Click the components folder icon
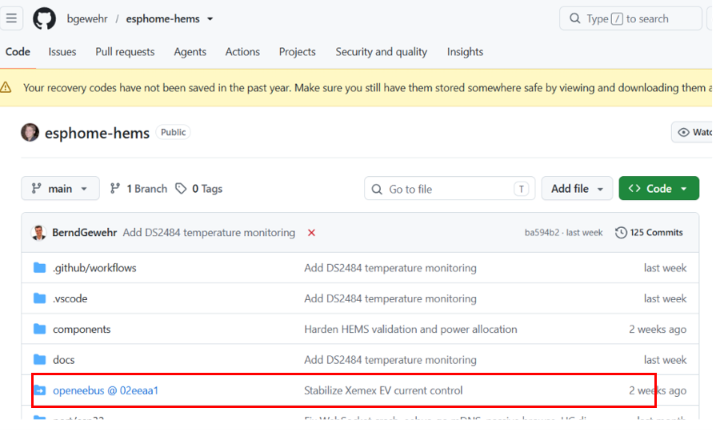 click(x=40, y=329)
